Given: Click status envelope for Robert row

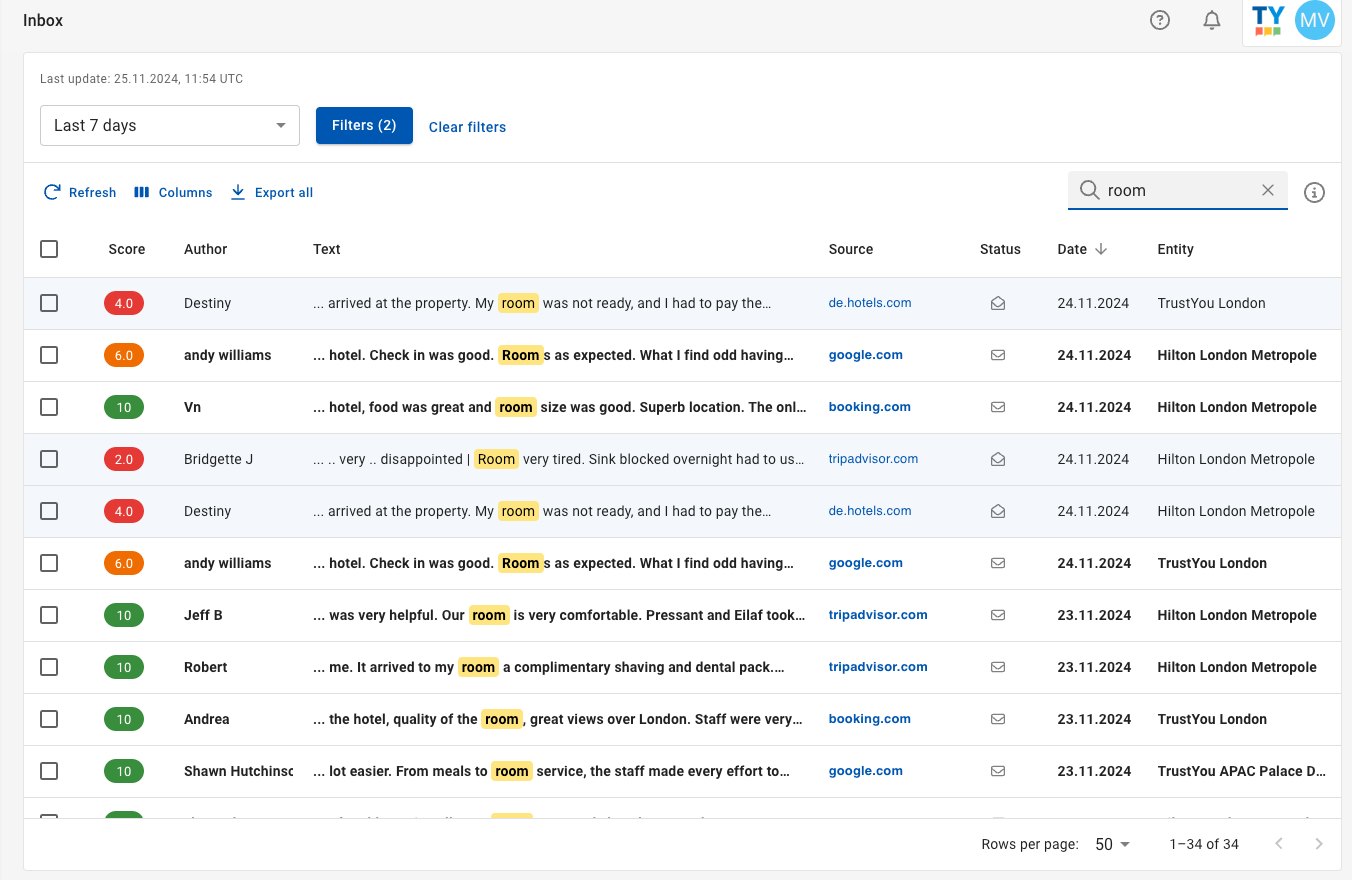Looking at the screenshot, I should pos(998,667).
